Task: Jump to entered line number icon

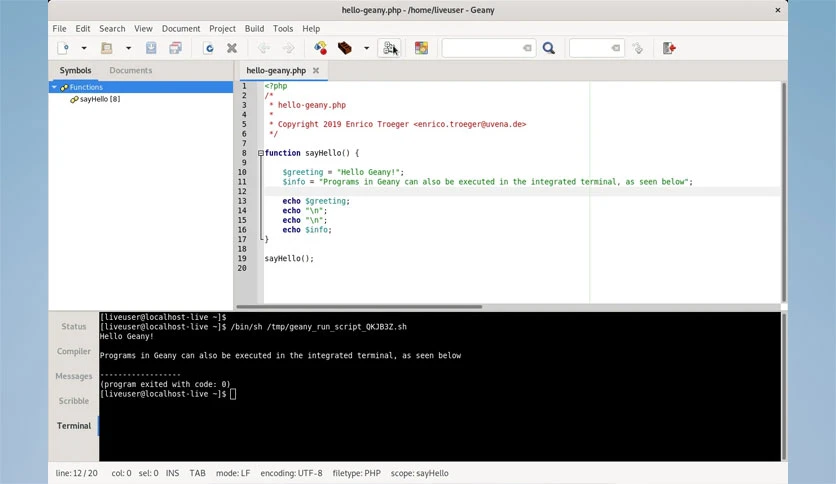Action: click(638, 49)
